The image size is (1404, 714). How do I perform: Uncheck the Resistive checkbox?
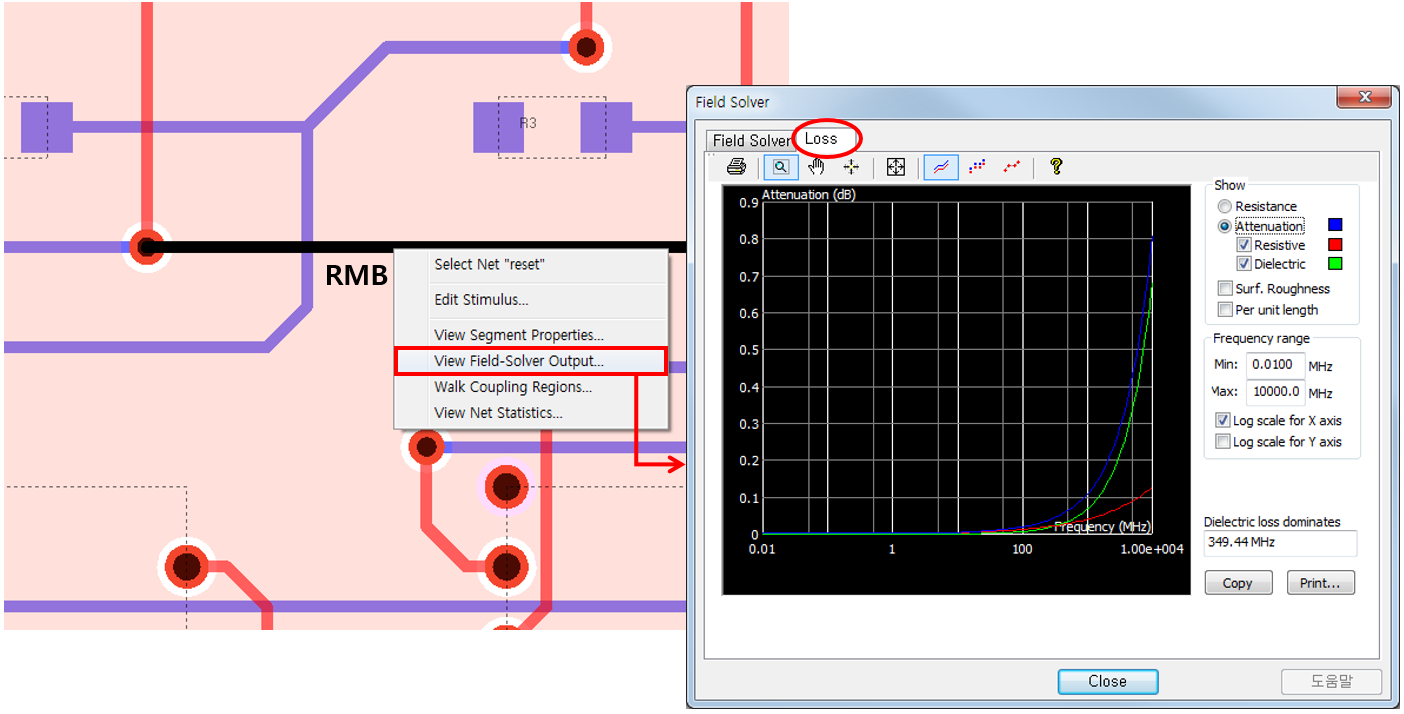click(x=1244, y=245)
